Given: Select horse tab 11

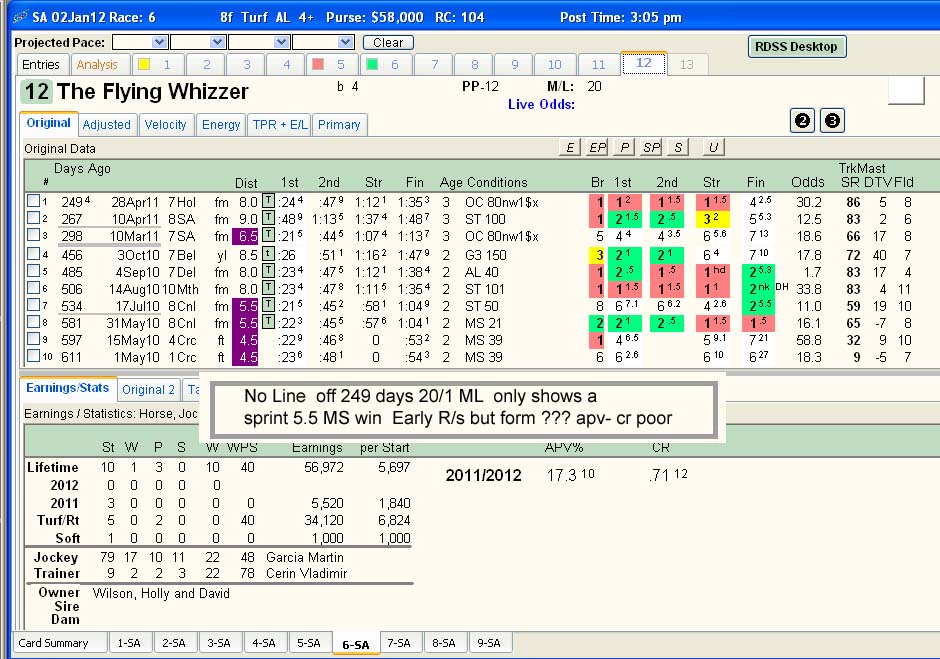Looking at the screenshot, I should click(598, 64).
